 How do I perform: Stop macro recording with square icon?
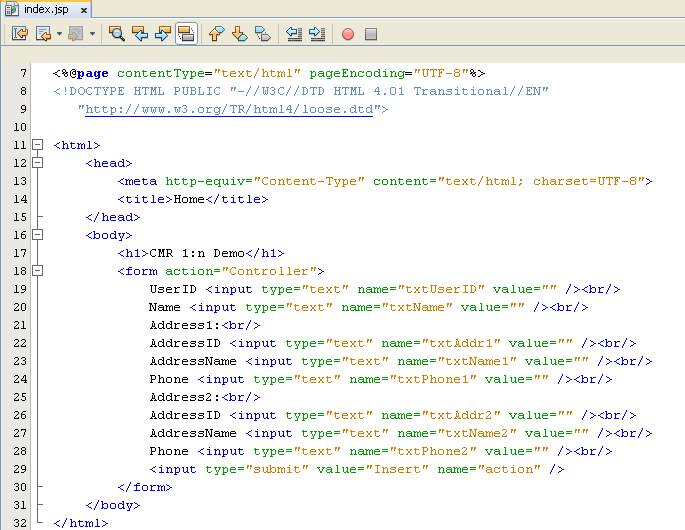(370, 34)
